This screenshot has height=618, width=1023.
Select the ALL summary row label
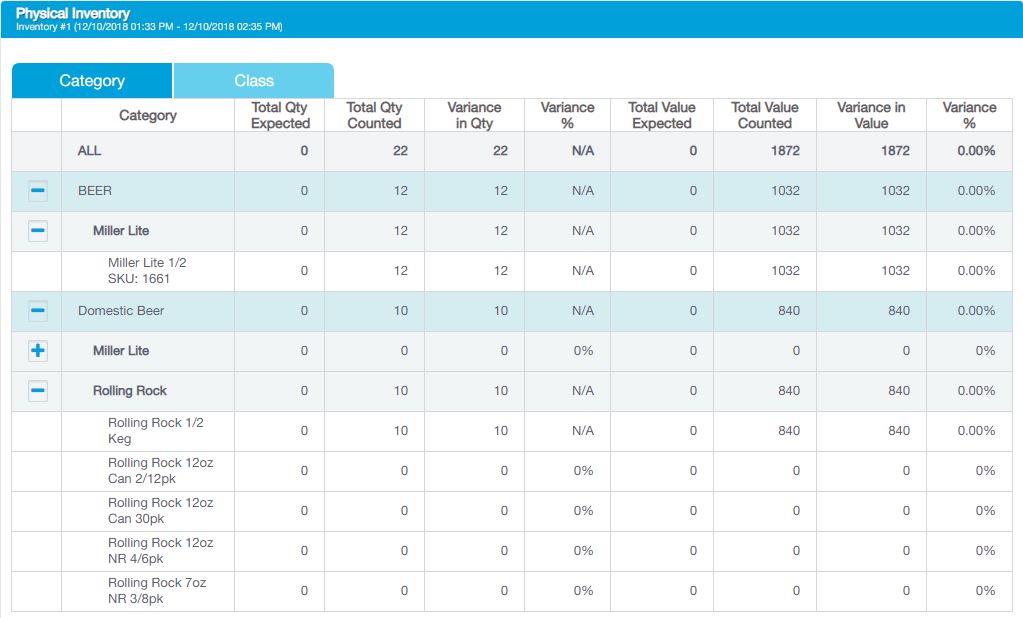click(x=89, y=151)
